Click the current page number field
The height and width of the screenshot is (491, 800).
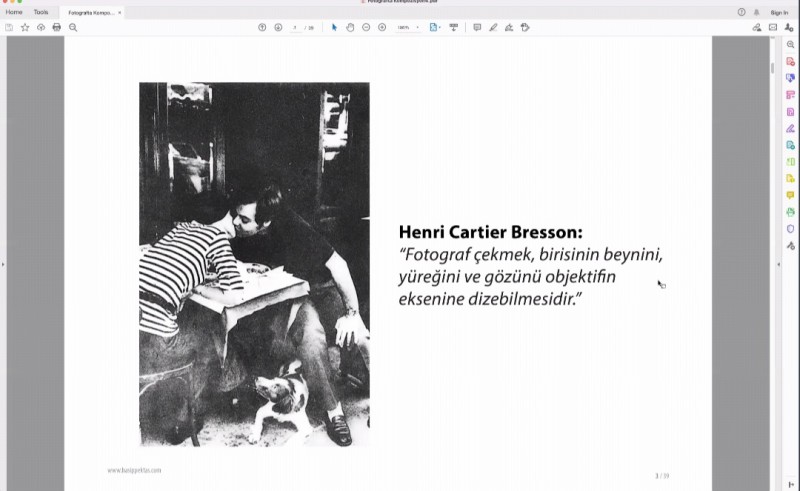click(x=297, y=27)
